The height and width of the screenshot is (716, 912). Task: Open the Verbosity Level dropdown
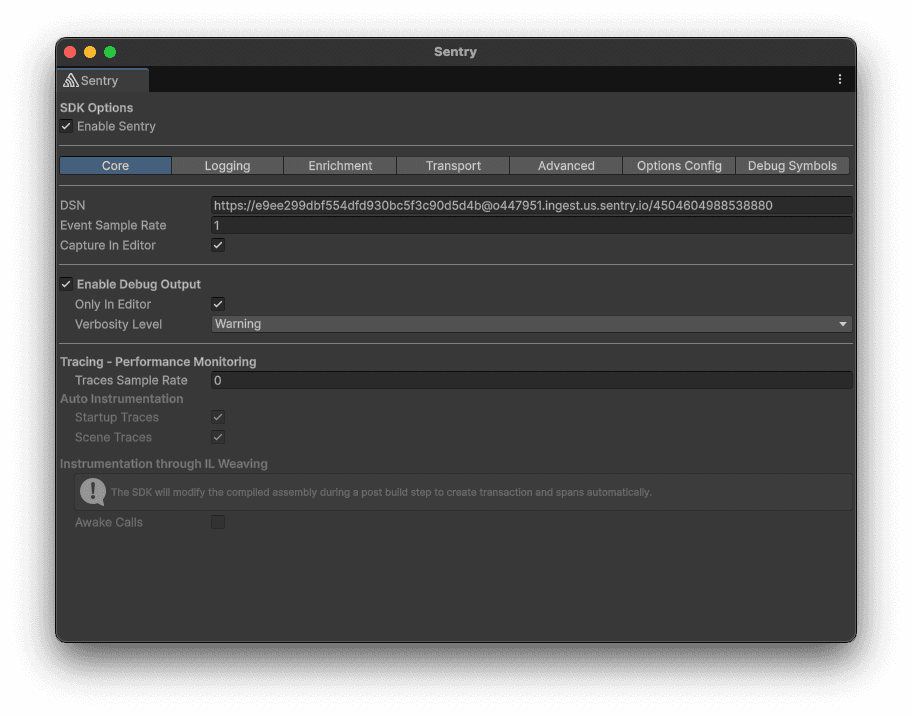531,324
